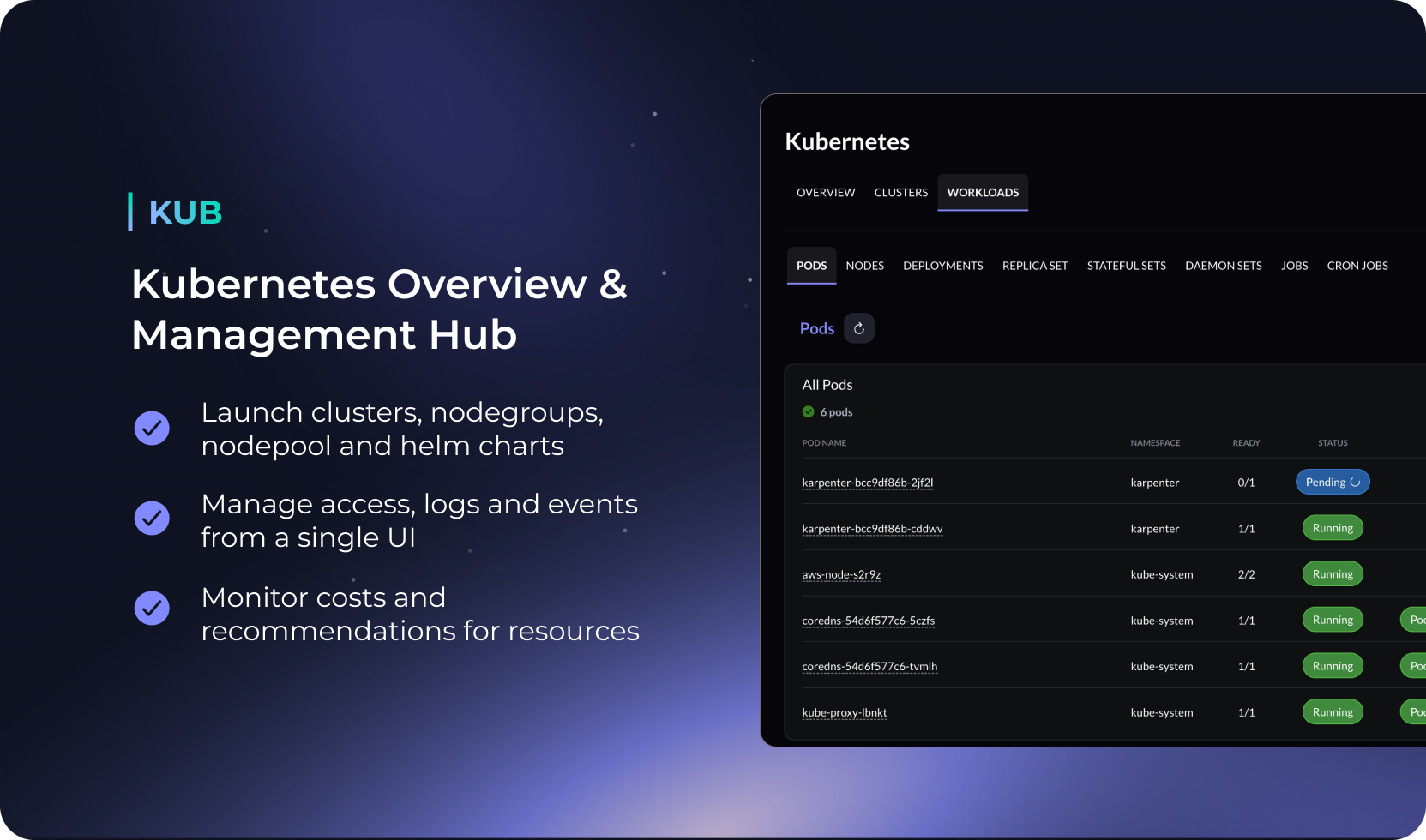Screen dimensions: 1426x840
Task: Click kube-system namespace in aws-node row
Action: [x=1162, y=574]
